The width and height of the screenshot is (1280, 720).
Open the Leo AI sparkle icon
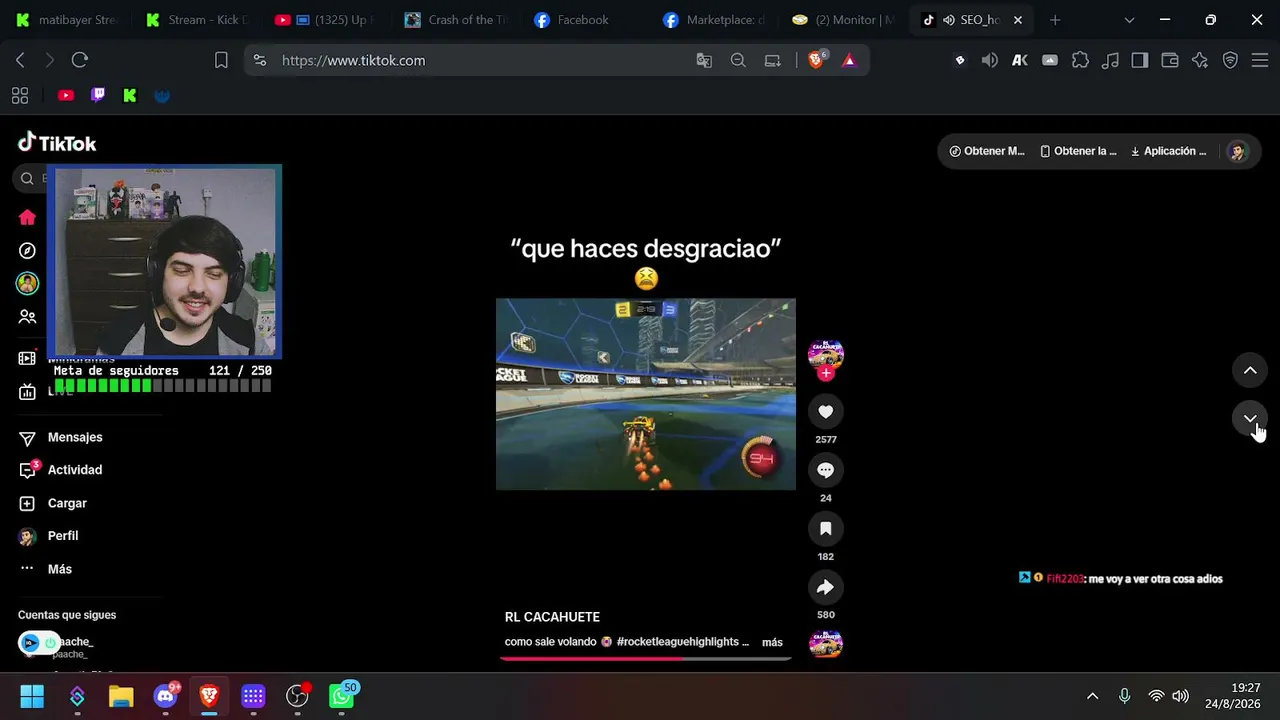[x=1200, y=60]
